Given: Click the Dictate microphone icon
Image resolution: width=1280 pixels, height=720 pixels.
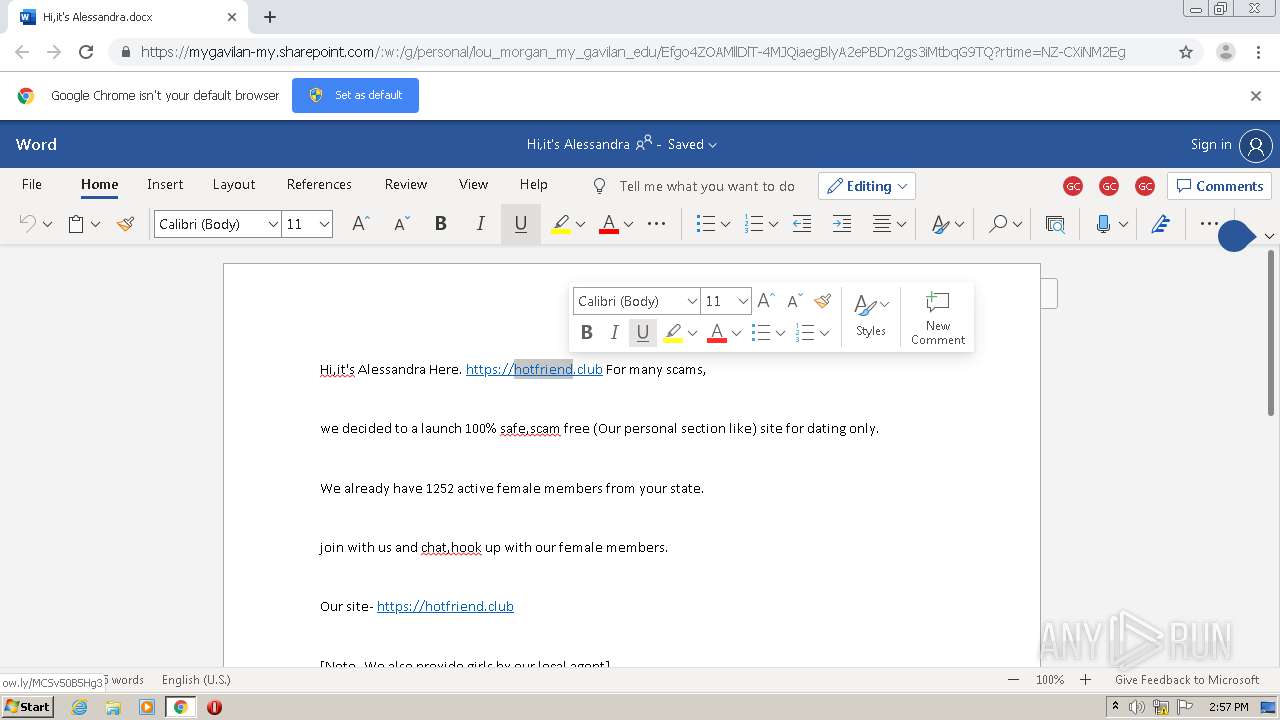Looking at the screenshot, I should [x=1103, y=224].
